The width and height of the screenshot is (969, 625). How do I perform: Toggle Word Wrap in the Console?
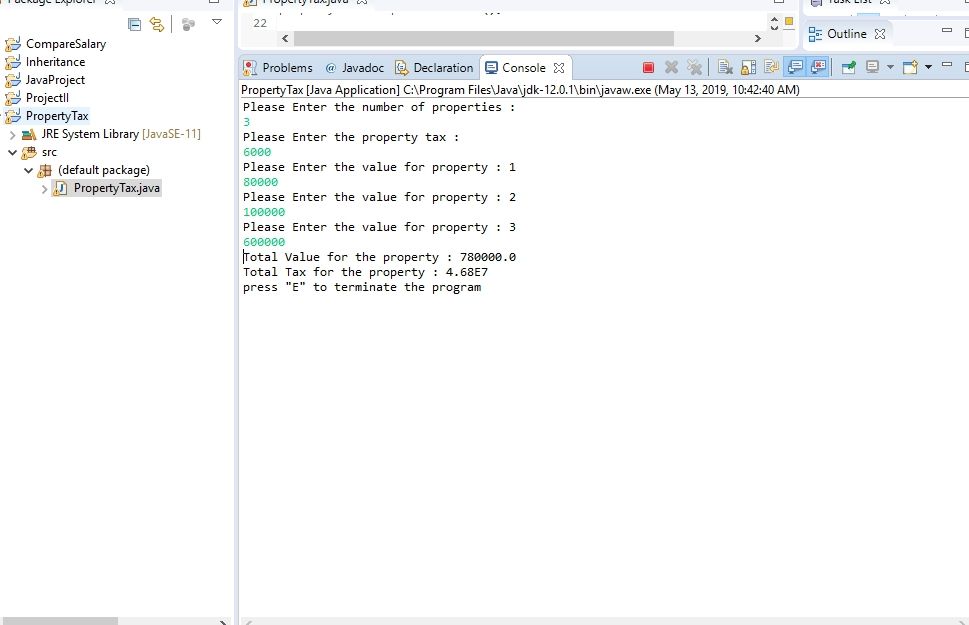click(x=773, y=67)
